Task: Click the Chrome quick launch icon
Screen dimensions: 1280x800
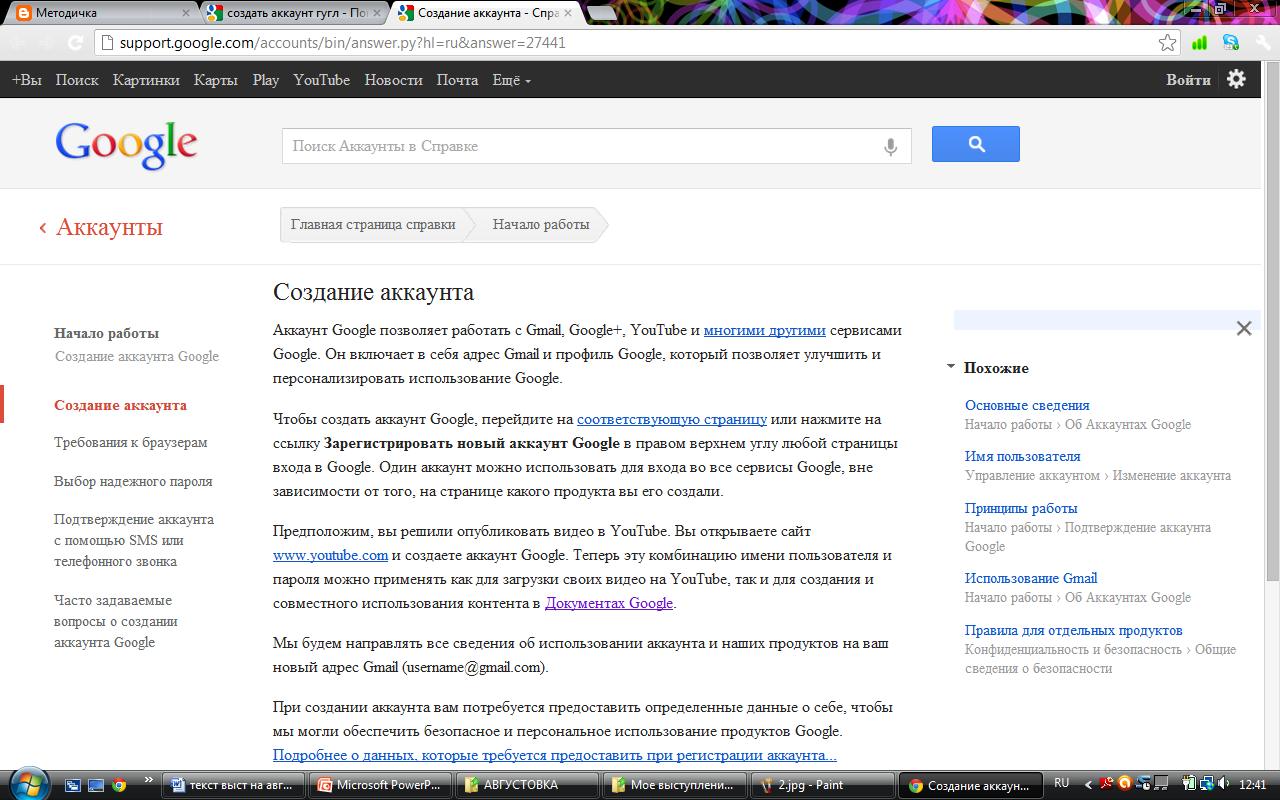Action: coord(119,785)
